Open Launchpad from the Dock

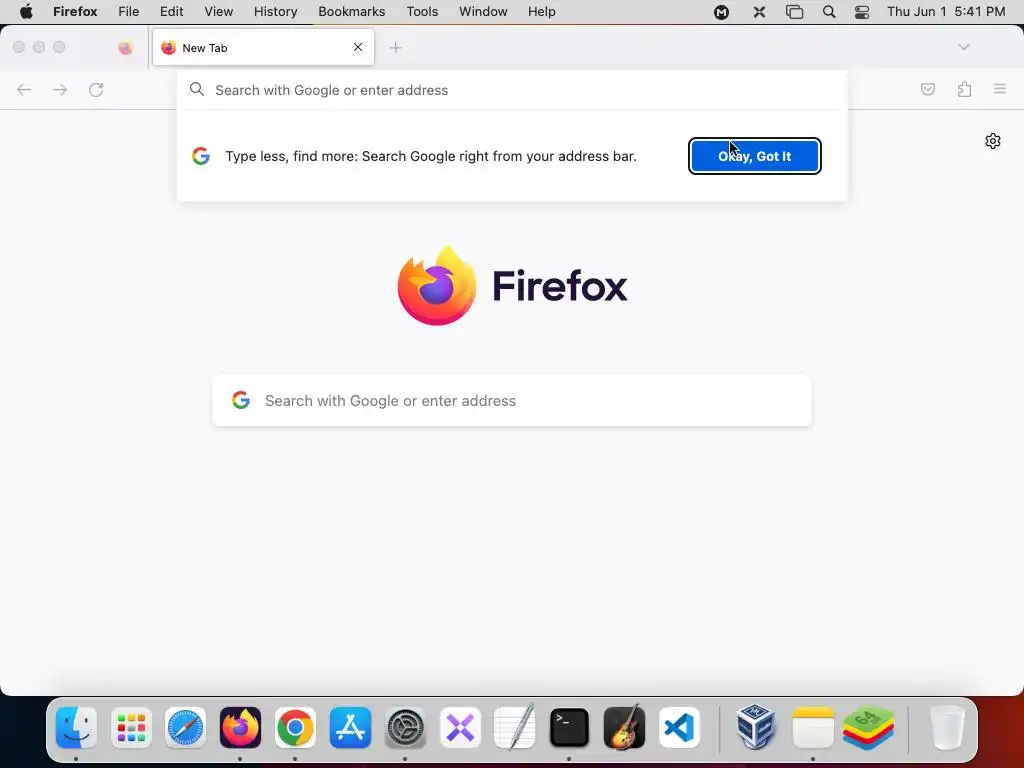coord(131,727)
